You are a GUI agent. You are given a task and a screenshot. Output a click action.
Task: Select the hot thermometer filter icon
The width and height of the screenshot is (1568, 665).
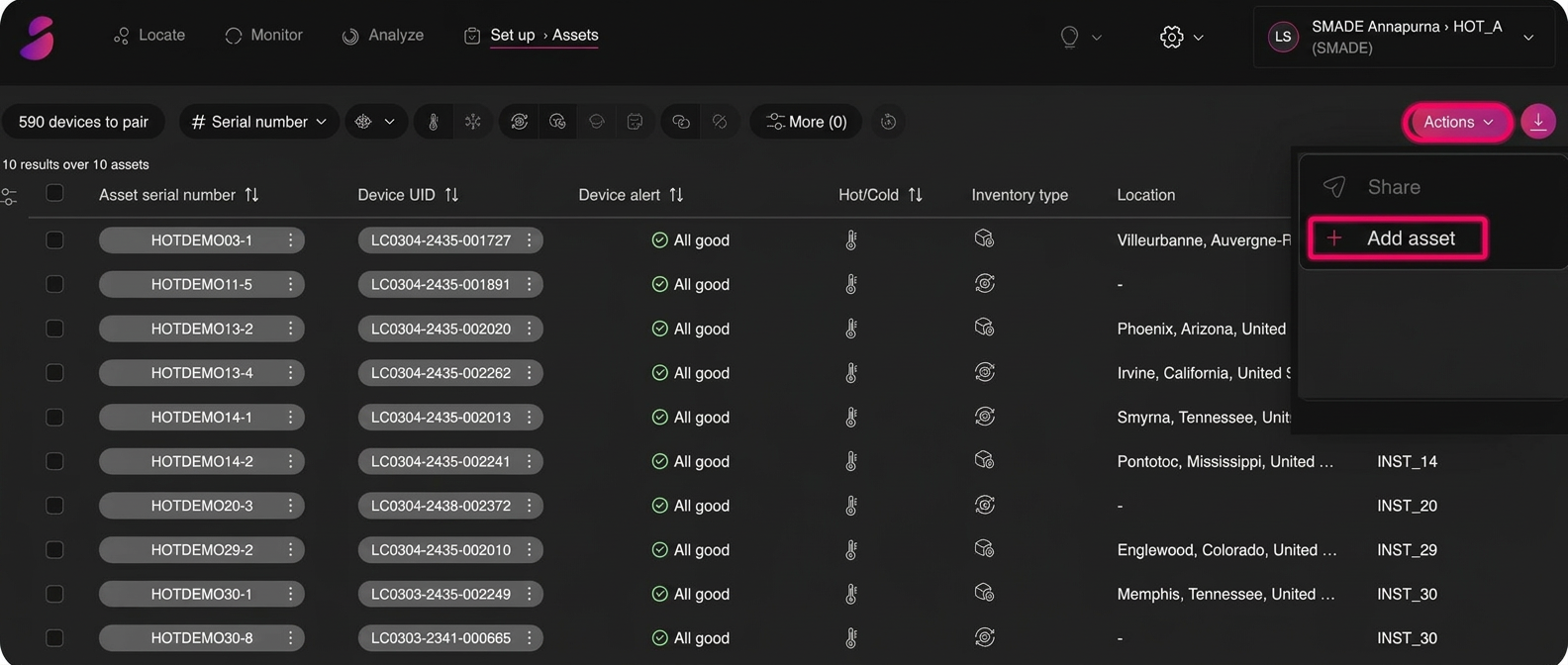433,122
